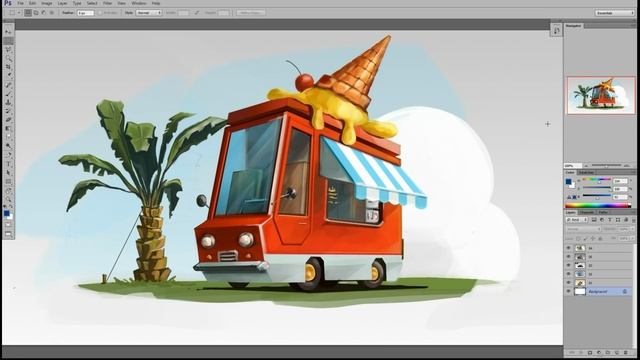Select the Lasso tool
Screen dimensions: 640x360
tap(8, 50)
